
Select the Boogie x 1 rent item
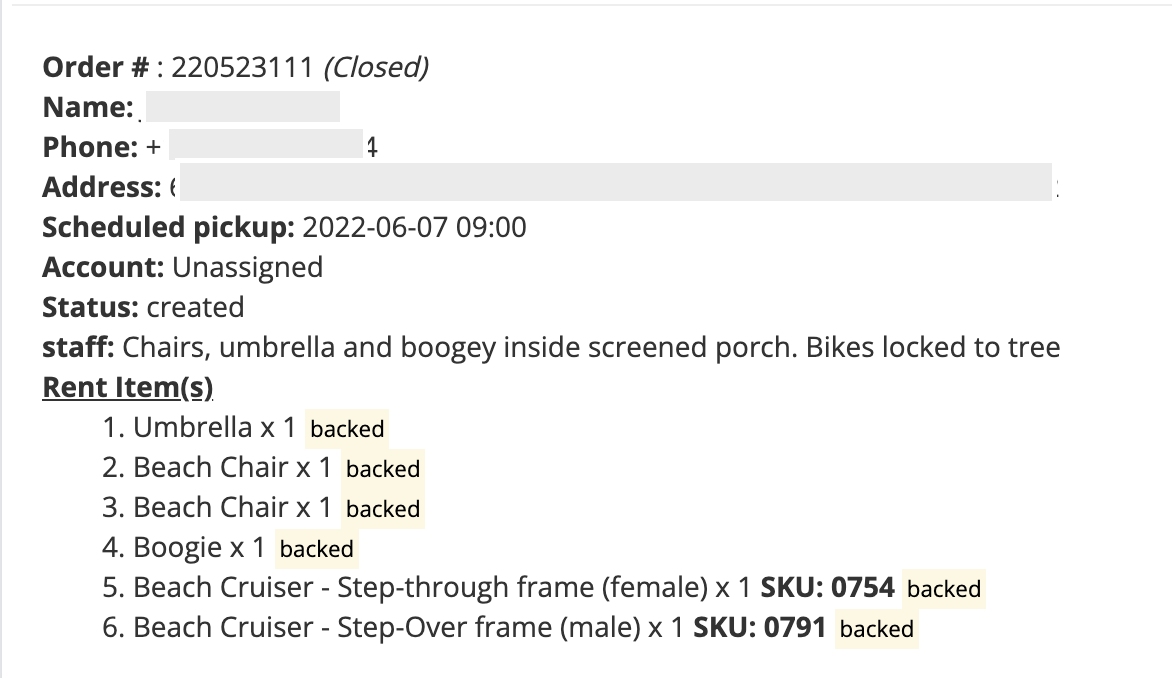pyautogui.click(x=183, y=548)
